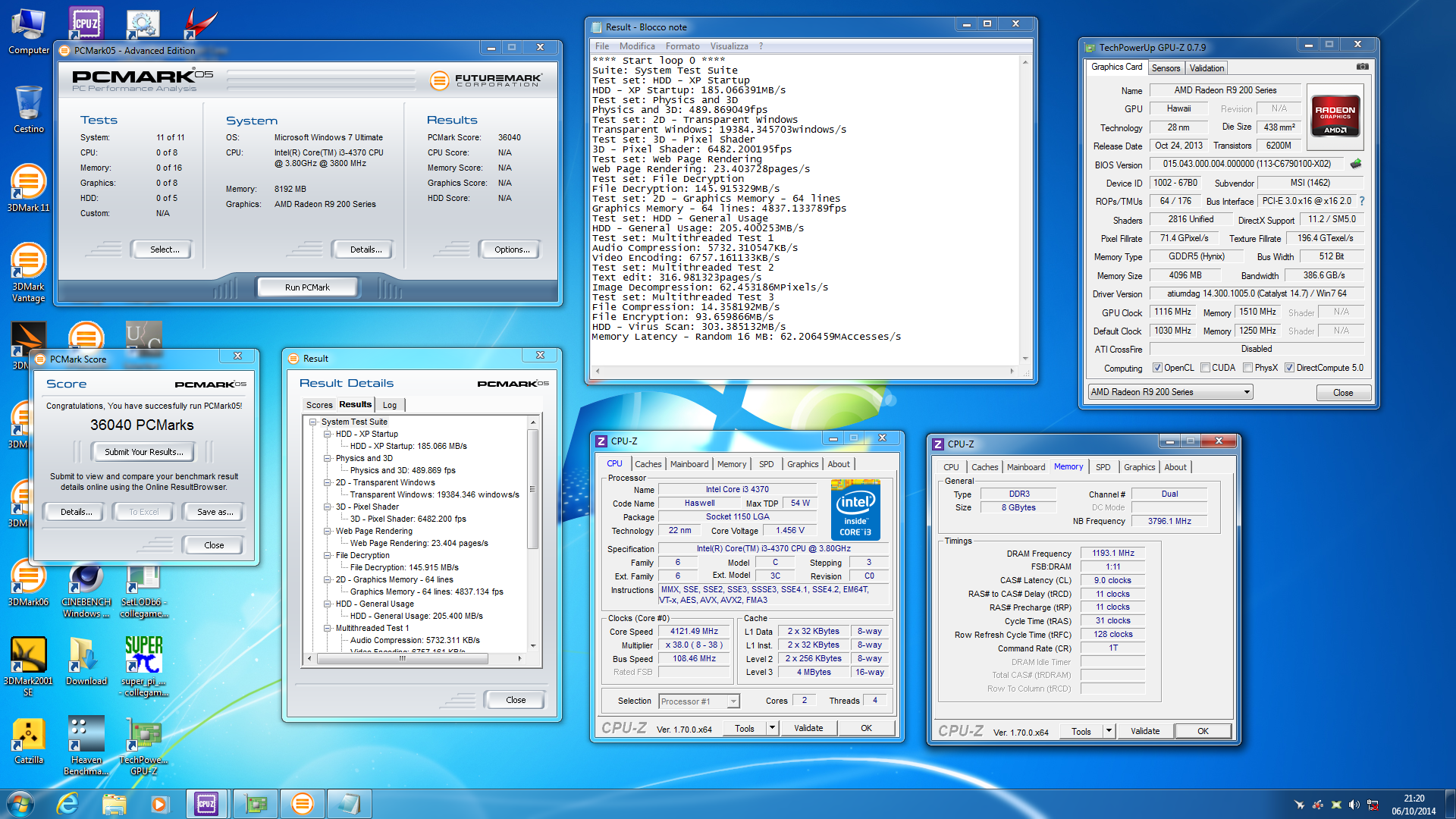
Task: Launch the 3DMark06 desktop shortcut
Action: pos(28,582)
